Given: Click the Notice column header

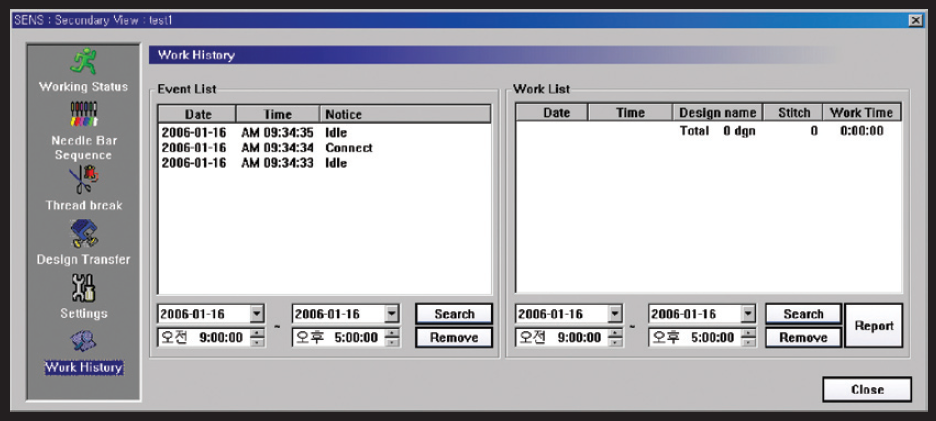Looking at the screenshot, I should [405, 114].
